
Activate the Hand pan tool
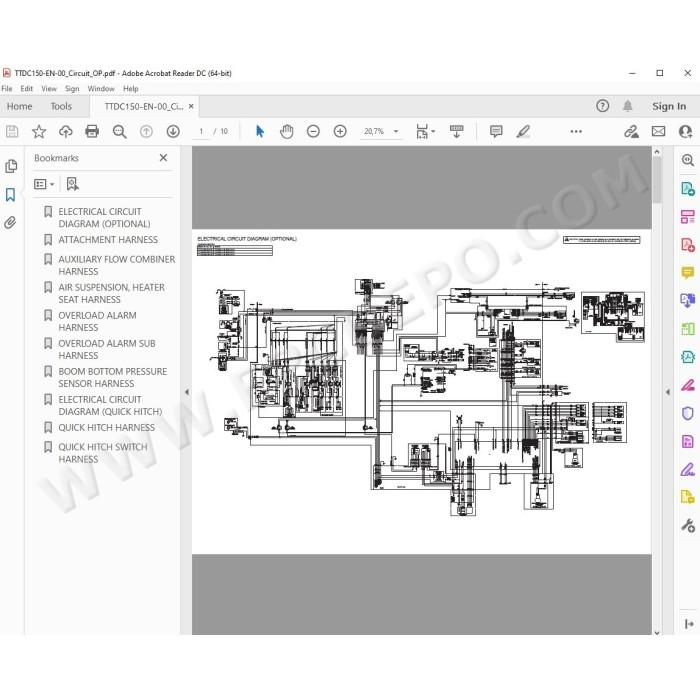point(287,131)
